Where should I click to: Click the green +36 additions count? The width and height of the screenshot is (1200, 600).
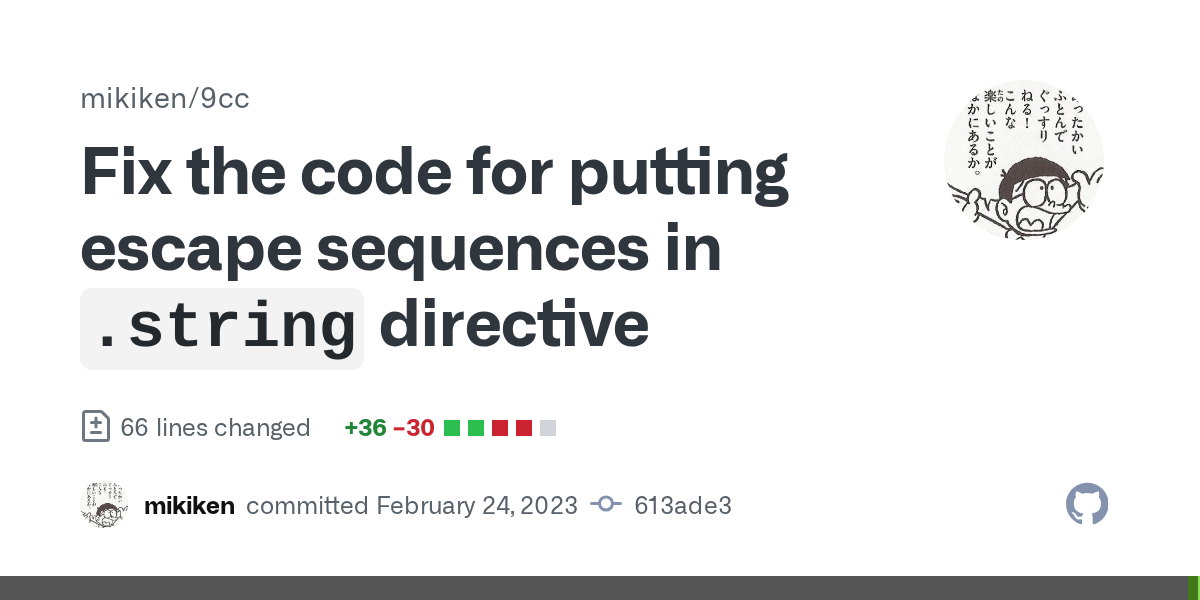pos(365,428)
